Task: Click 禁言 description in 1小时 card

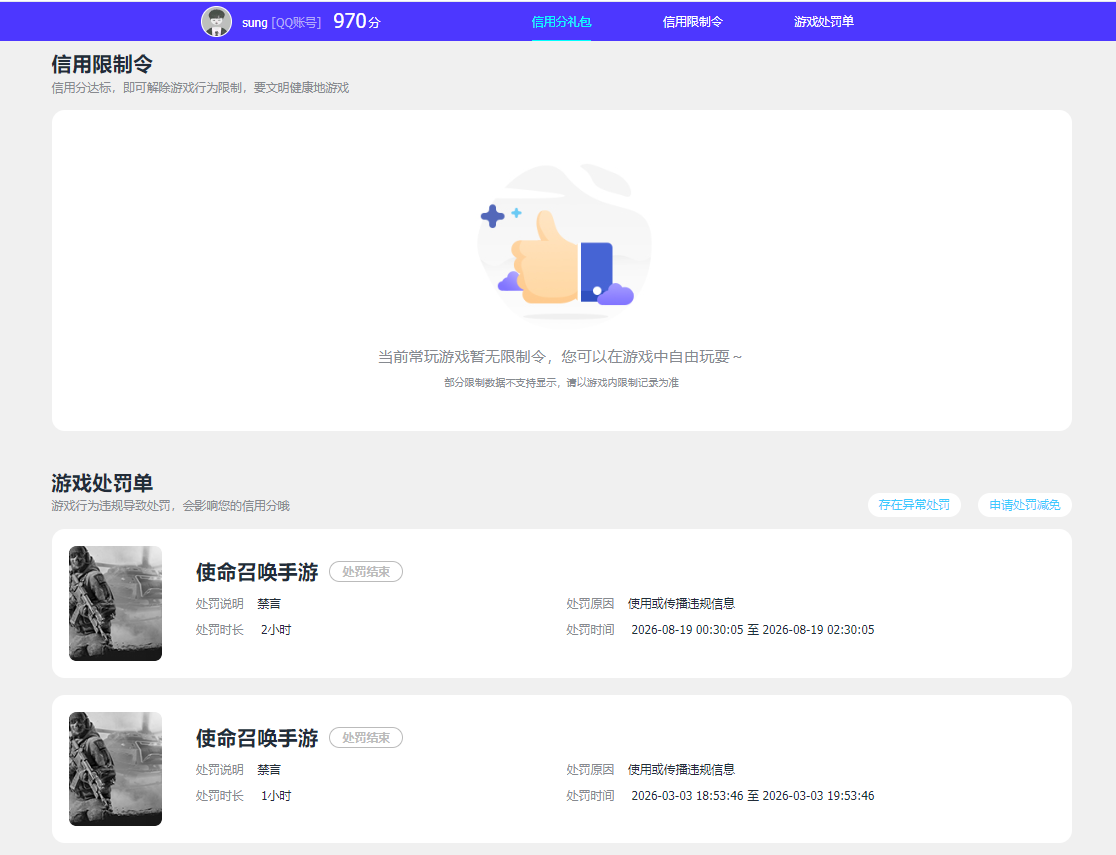Action: coord(269,769)
